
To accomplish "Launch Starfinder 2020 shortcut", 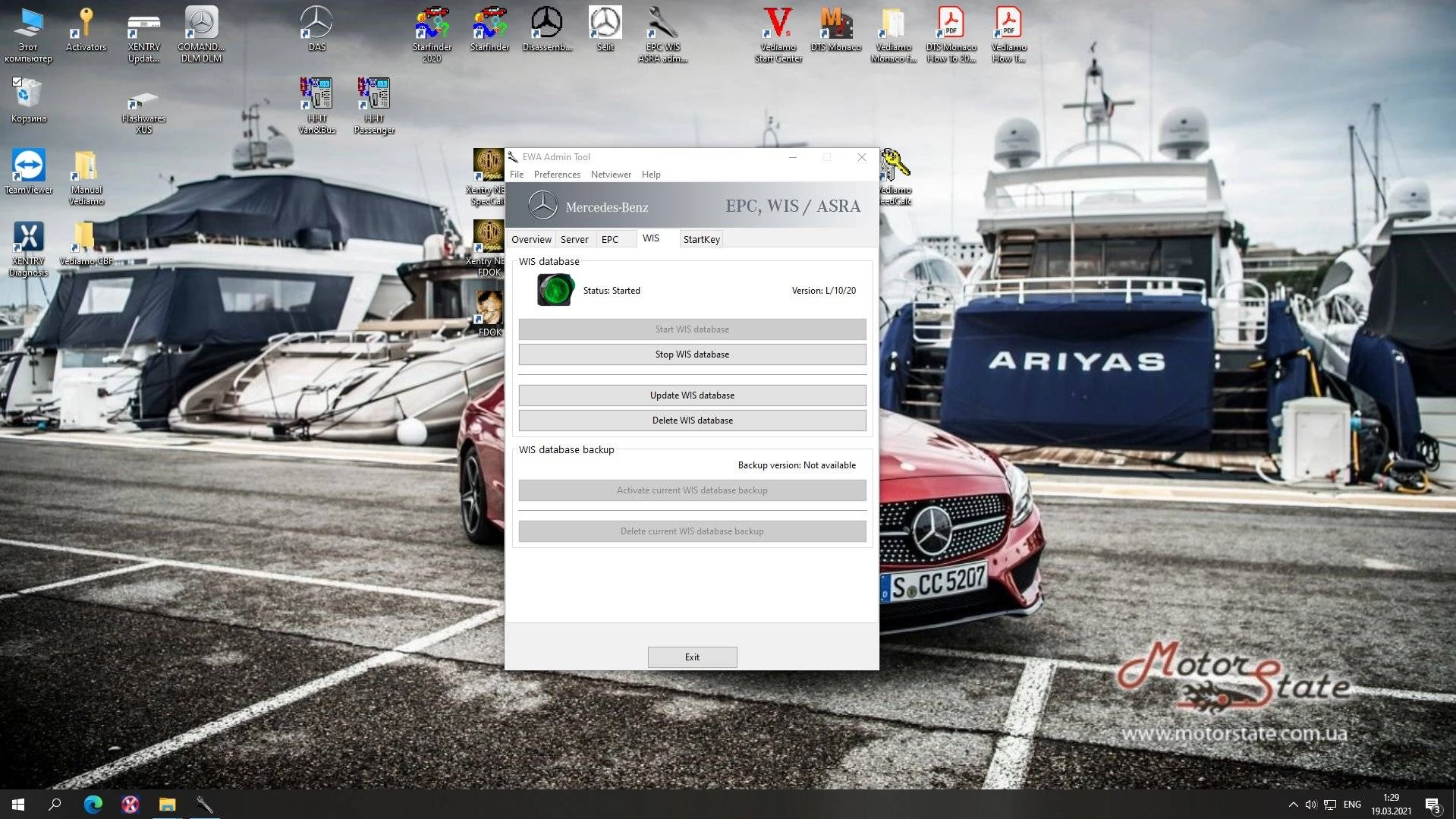I will tap(432, 34).
